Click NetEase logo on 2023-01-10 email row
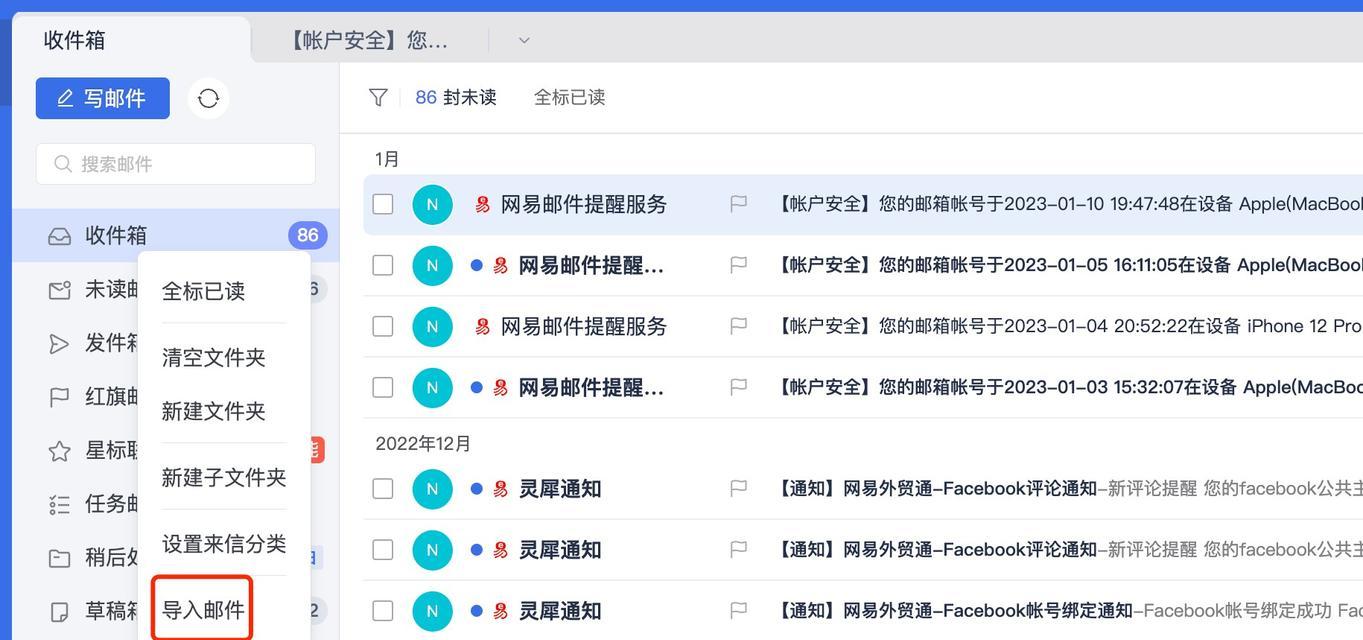This screenshot has width=1363, height=640. [x=482, y=204]
